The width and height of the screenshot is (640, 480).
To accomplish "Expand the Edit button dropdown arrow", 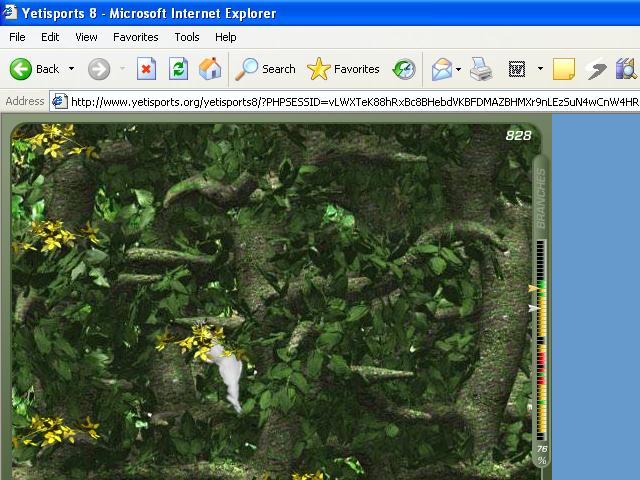I will pyautogui.click(x=540, y=69).
